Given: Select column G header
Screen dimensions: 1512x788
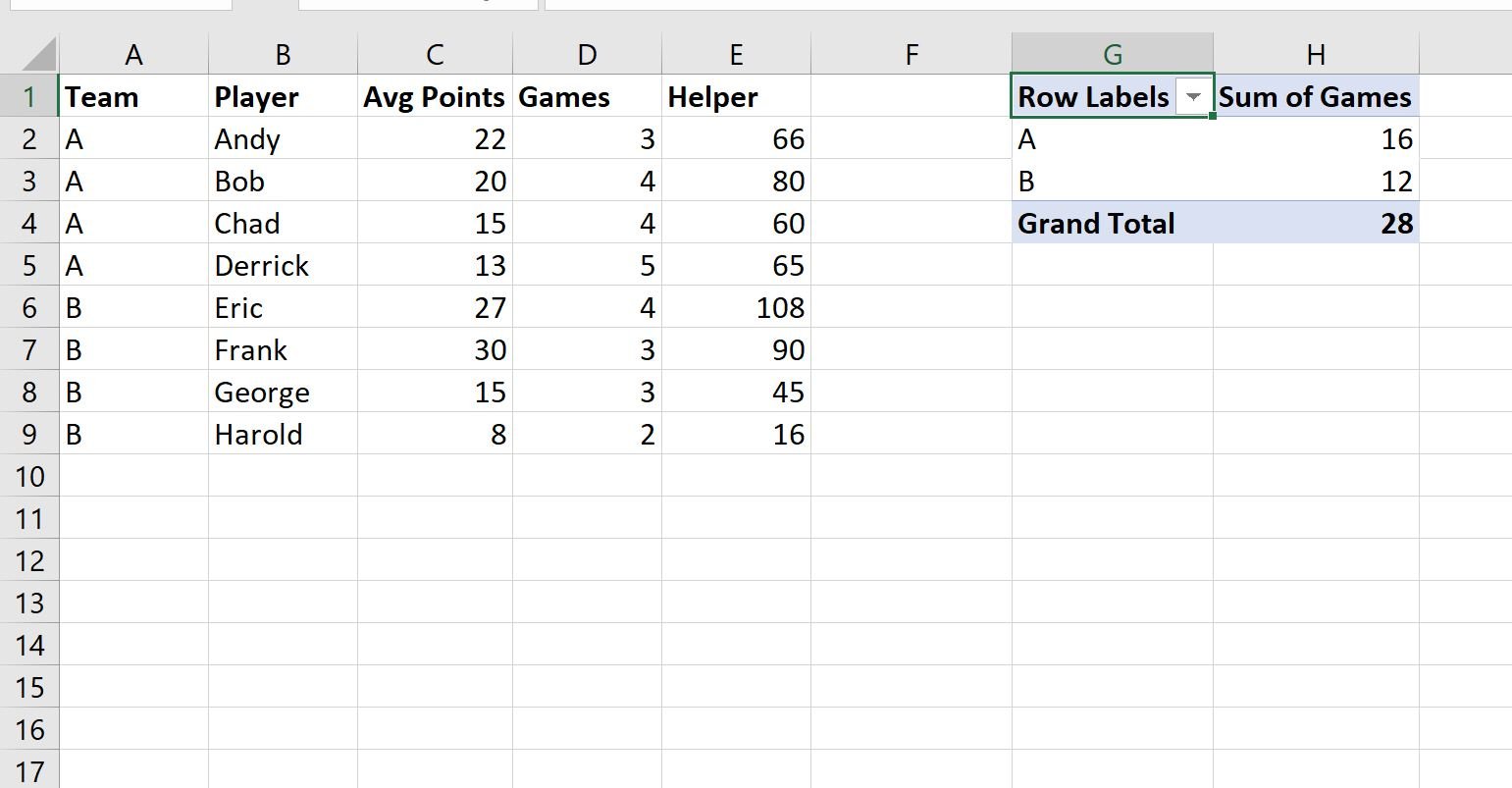Looking at the screenshot, I should (1113, 55).
